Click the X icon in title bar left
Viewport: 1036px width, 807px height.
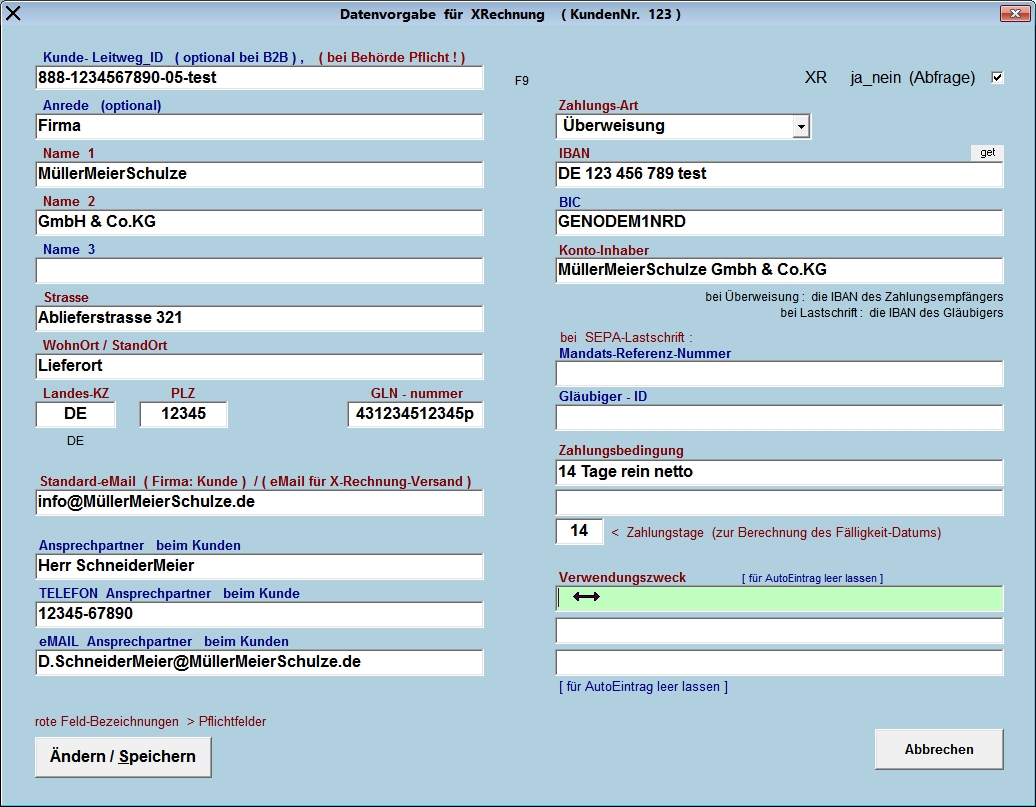pos(14,14)
